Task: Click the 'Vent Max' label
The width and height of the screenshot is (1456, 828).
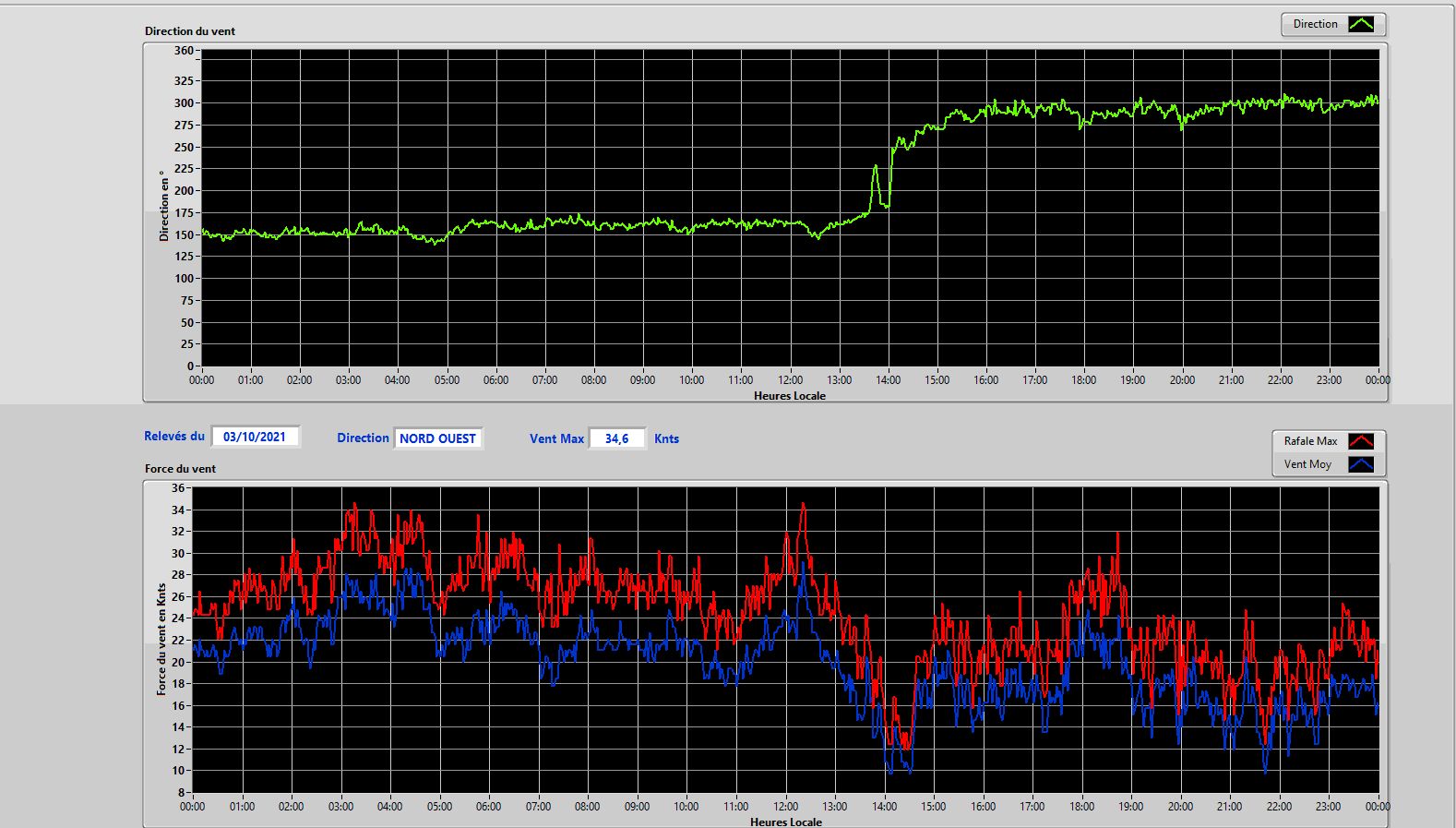Action: [x=556, y=439]
